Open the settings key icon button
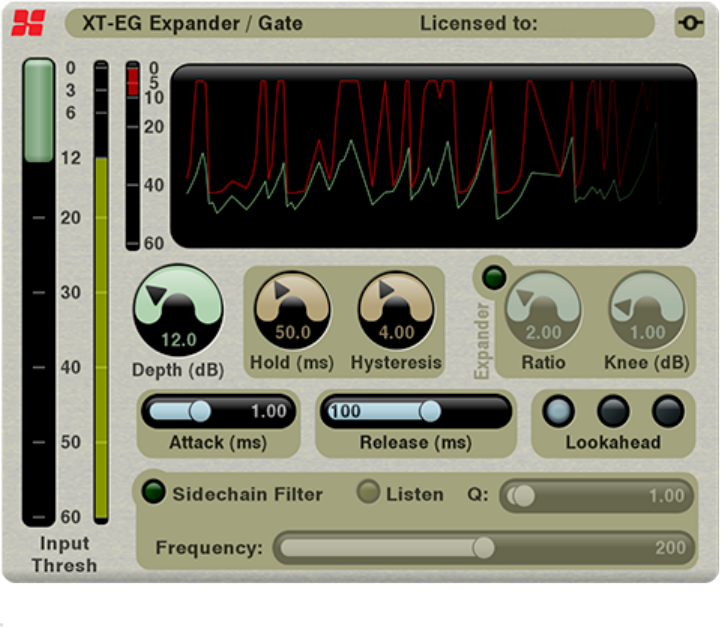721x627 pixels. (x=690, y=23)
